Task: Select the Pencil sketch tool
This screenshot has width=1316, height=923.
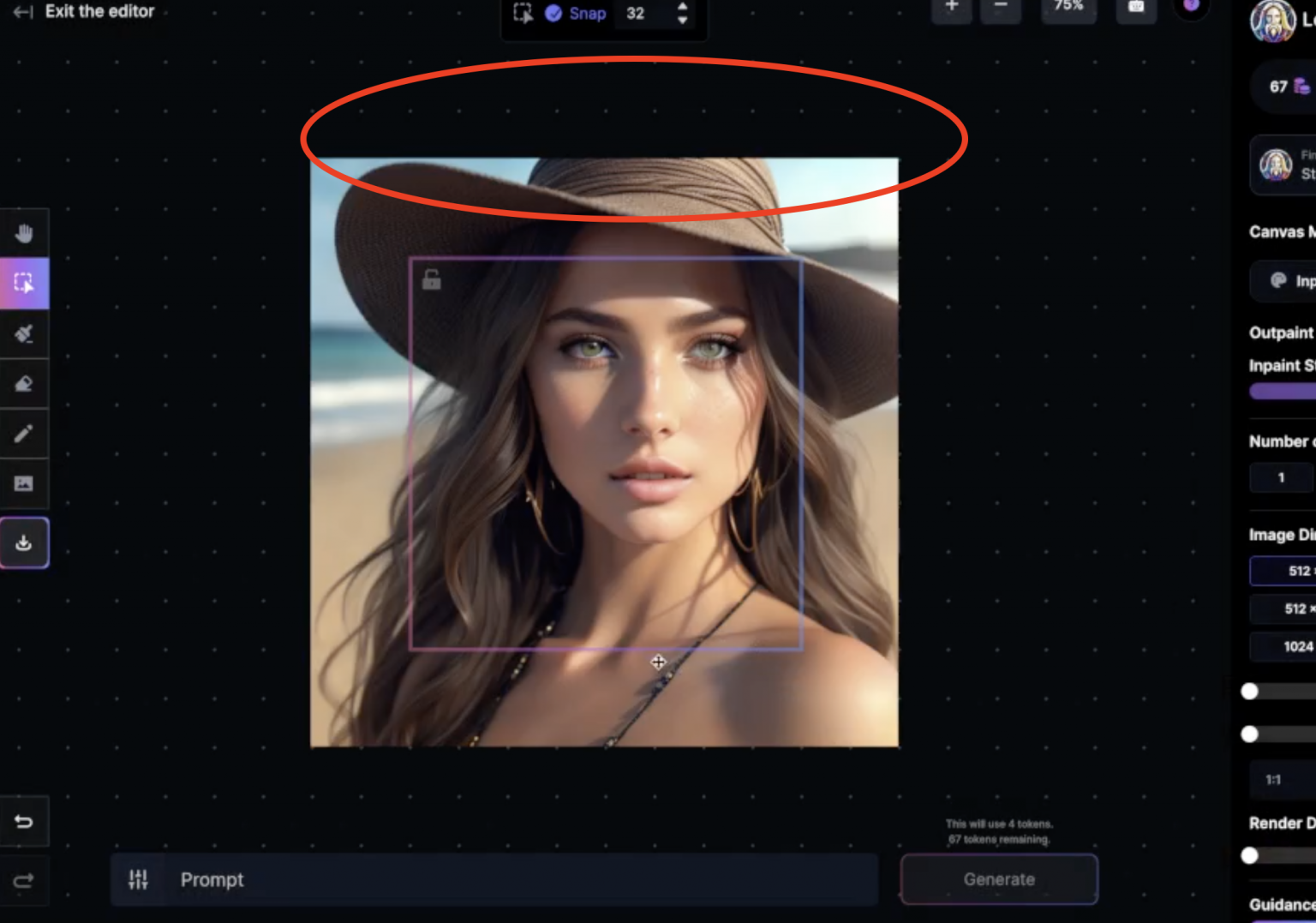Action: [24, 434]
